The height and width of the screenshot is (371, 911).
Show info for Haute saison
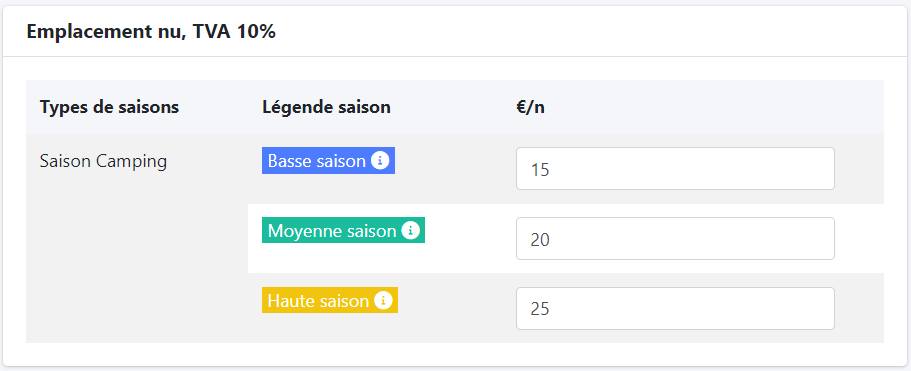click(x=383, y=300)
